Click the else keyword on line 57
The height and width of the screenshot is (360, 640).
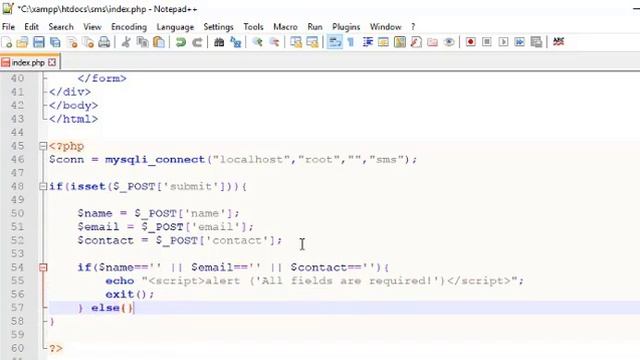tap(106, 308)
